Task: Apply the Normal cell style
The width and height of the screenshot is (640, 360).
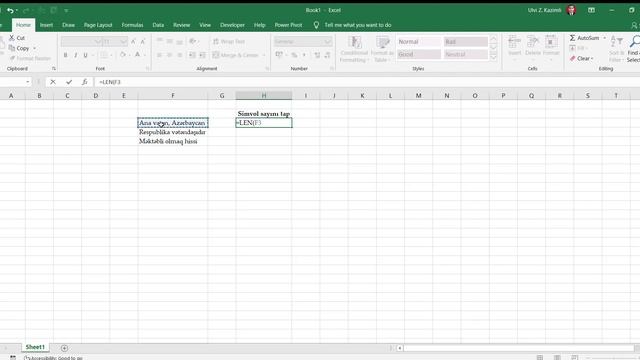Action: coord(419,42)
